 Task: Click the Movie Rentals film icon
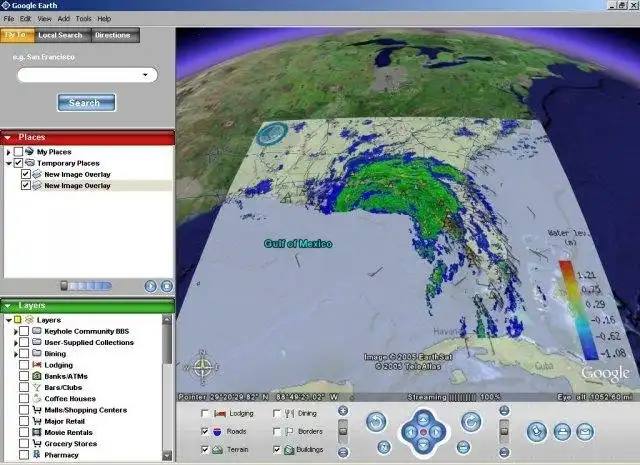[x=37, y=432]
